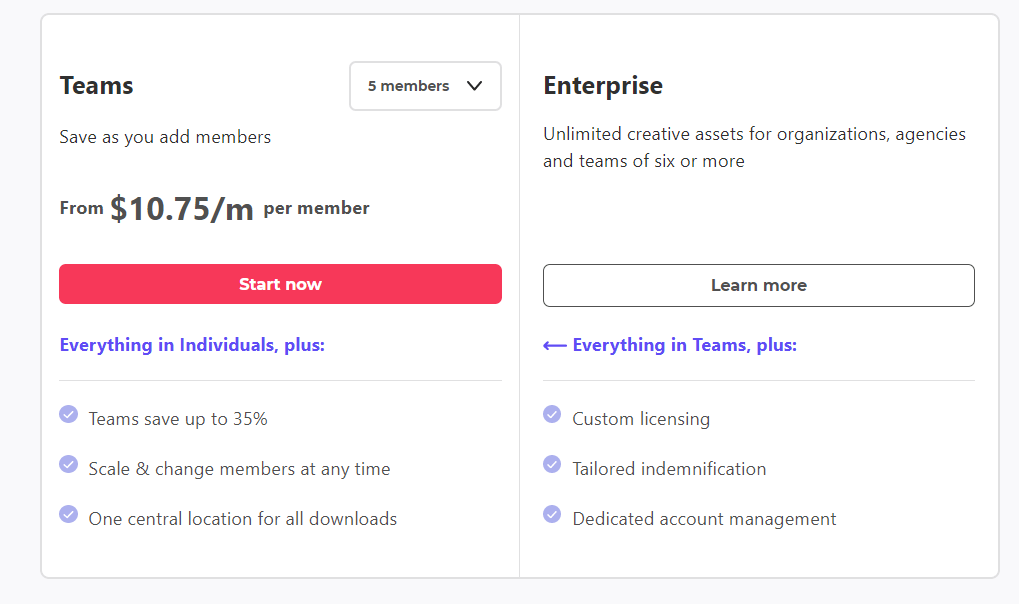Click the Everything in Teams, plus link

click(x=684, y=345)
